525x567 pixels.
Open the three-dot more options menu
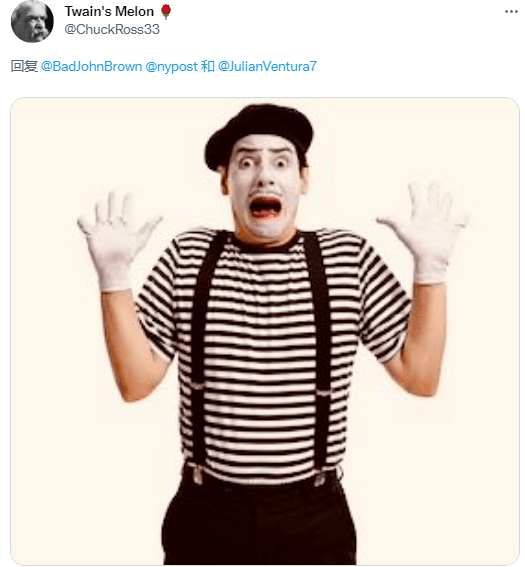[x=511, y=12]
